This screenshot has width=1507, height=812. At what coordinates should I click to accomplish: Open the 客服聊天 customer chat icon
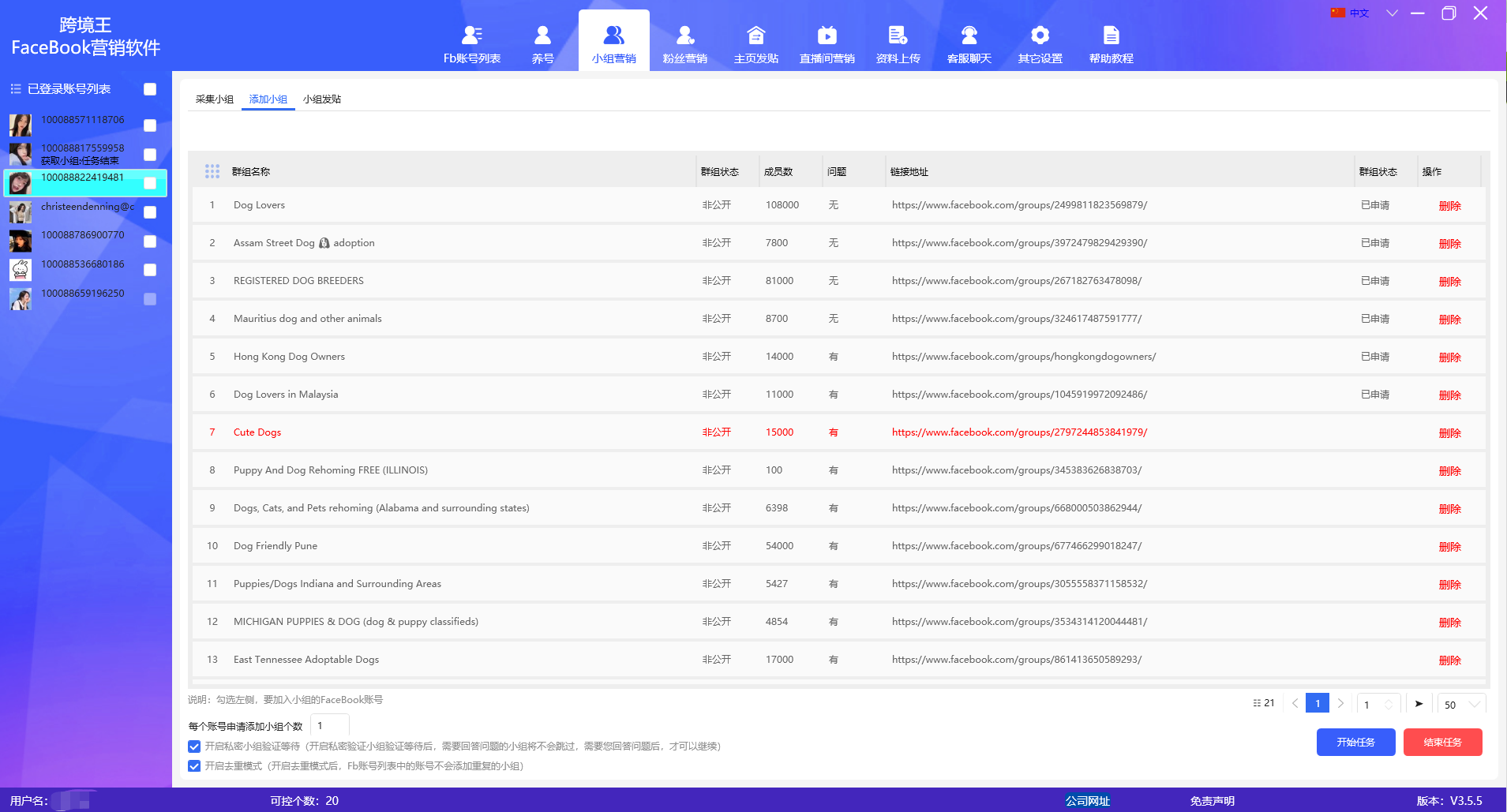[x=969, y=36]
